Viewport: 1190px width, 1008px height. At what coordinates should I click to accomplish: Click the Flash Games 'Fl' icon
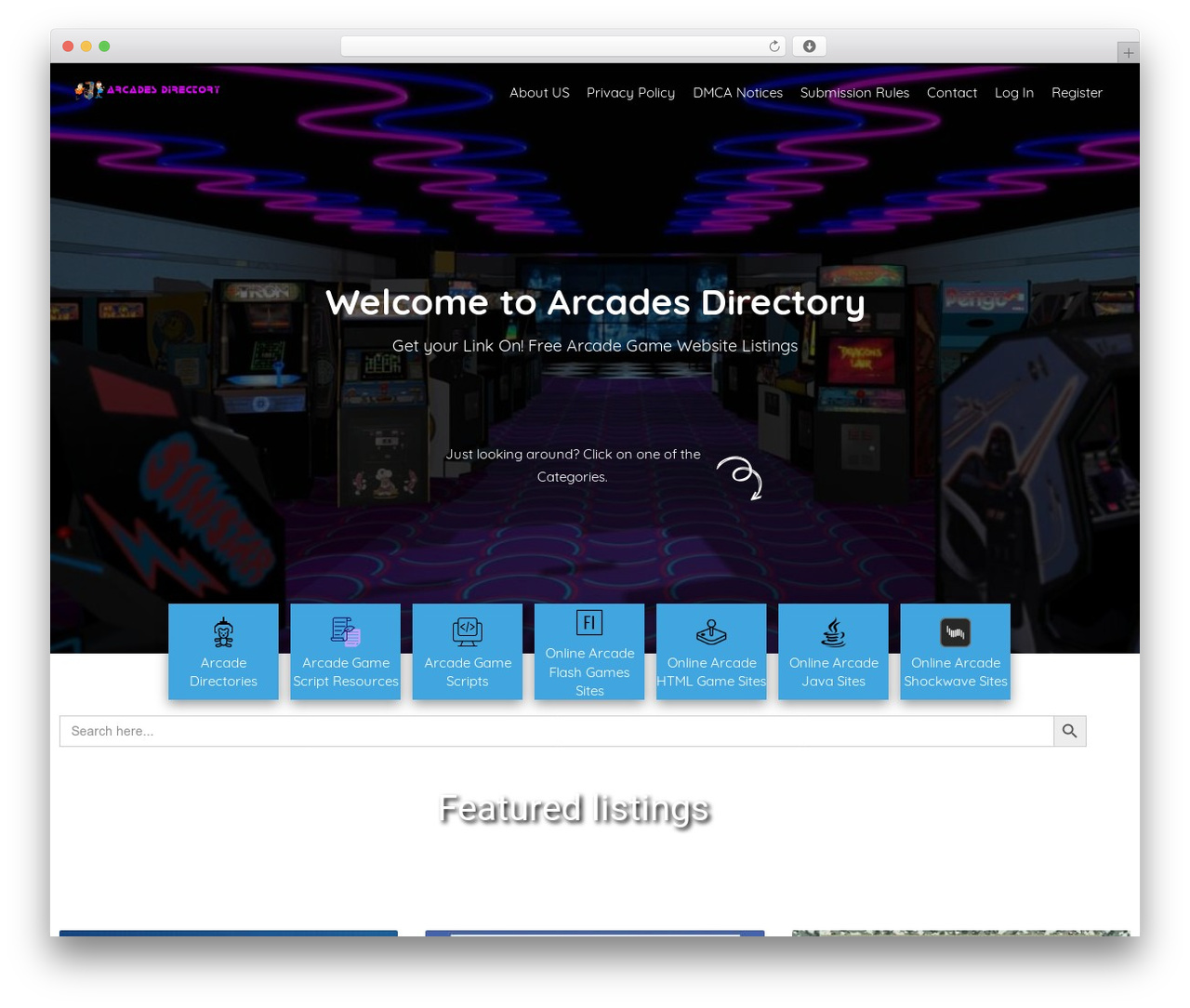tap(589, 622)
